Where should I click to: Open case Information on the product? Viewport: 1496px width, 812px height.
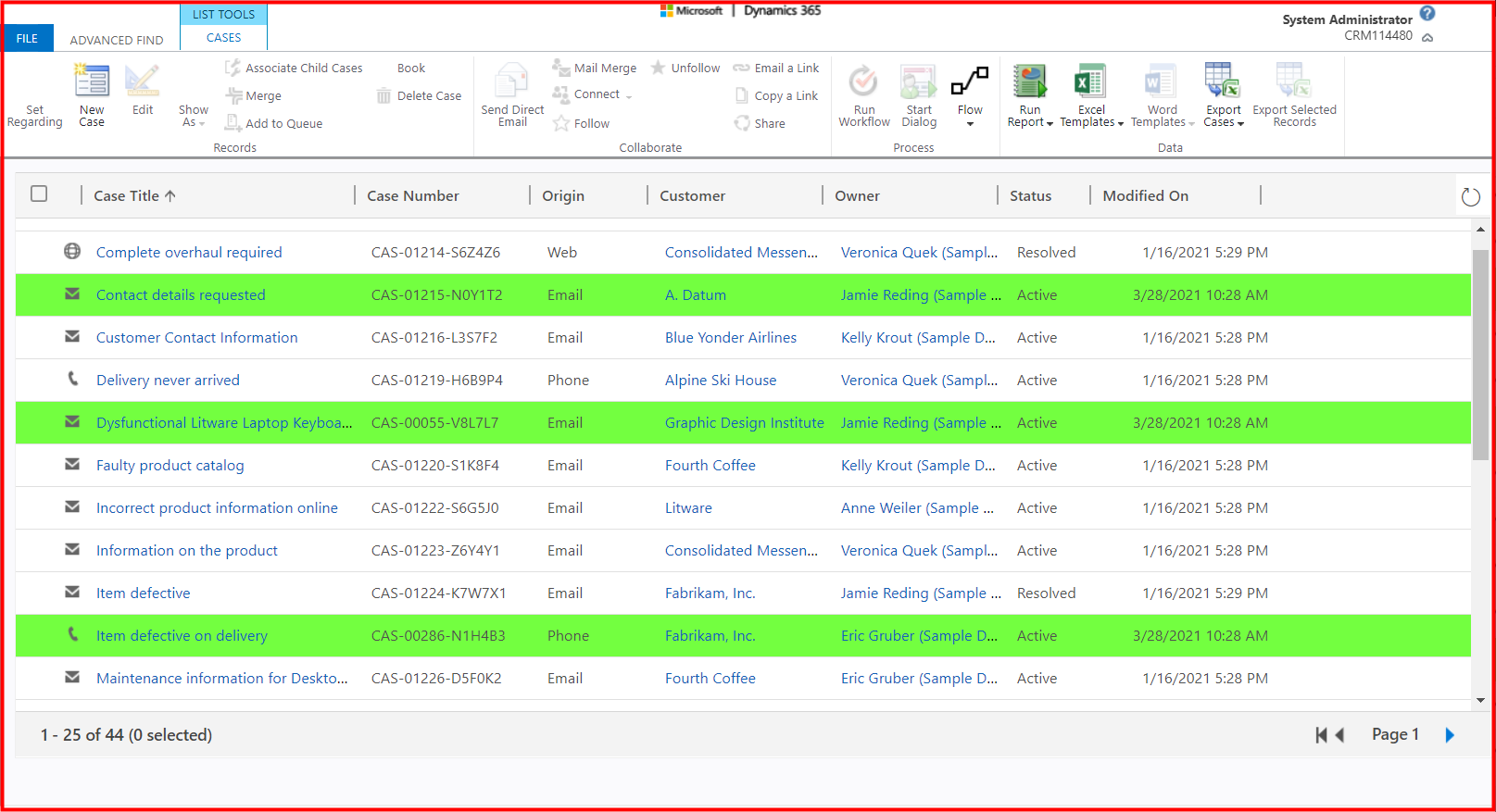coord(187,550)
